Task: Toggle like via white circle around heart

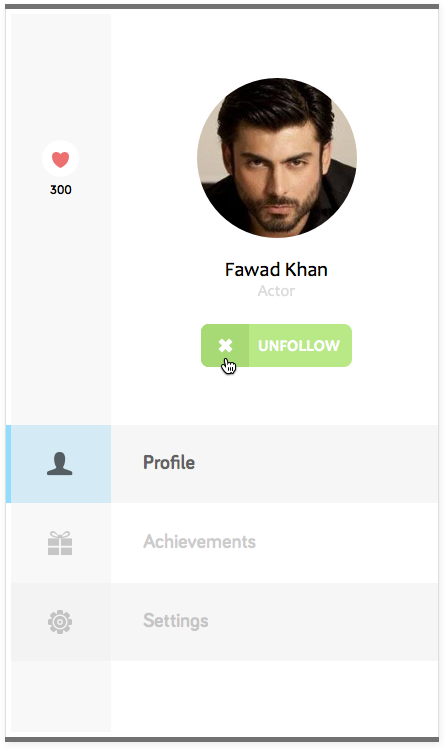Action: click(x=60, y=158)
